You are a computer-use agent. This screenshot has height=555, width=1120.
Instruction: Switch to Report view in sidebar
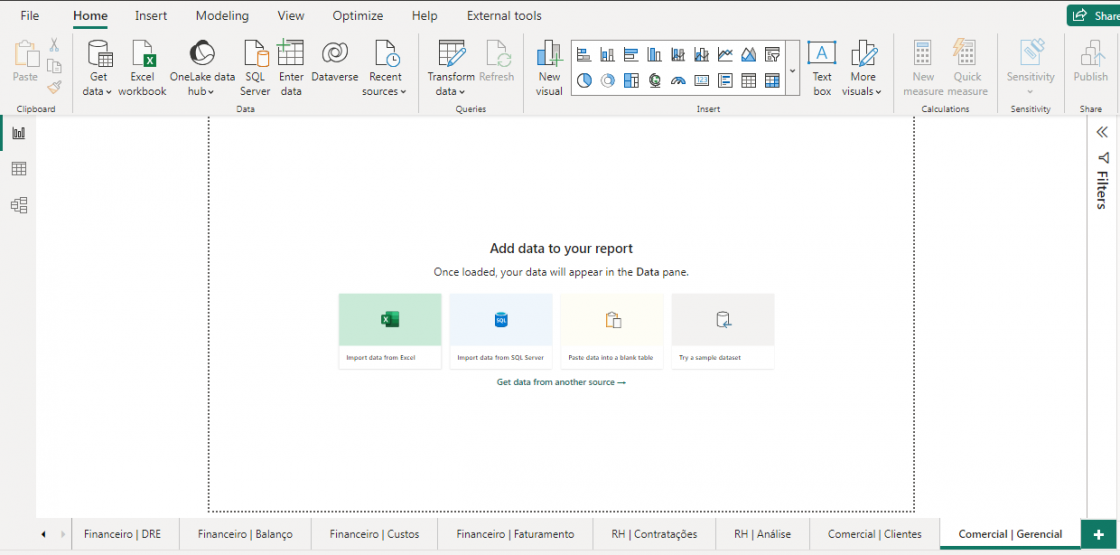pos(19,133)
